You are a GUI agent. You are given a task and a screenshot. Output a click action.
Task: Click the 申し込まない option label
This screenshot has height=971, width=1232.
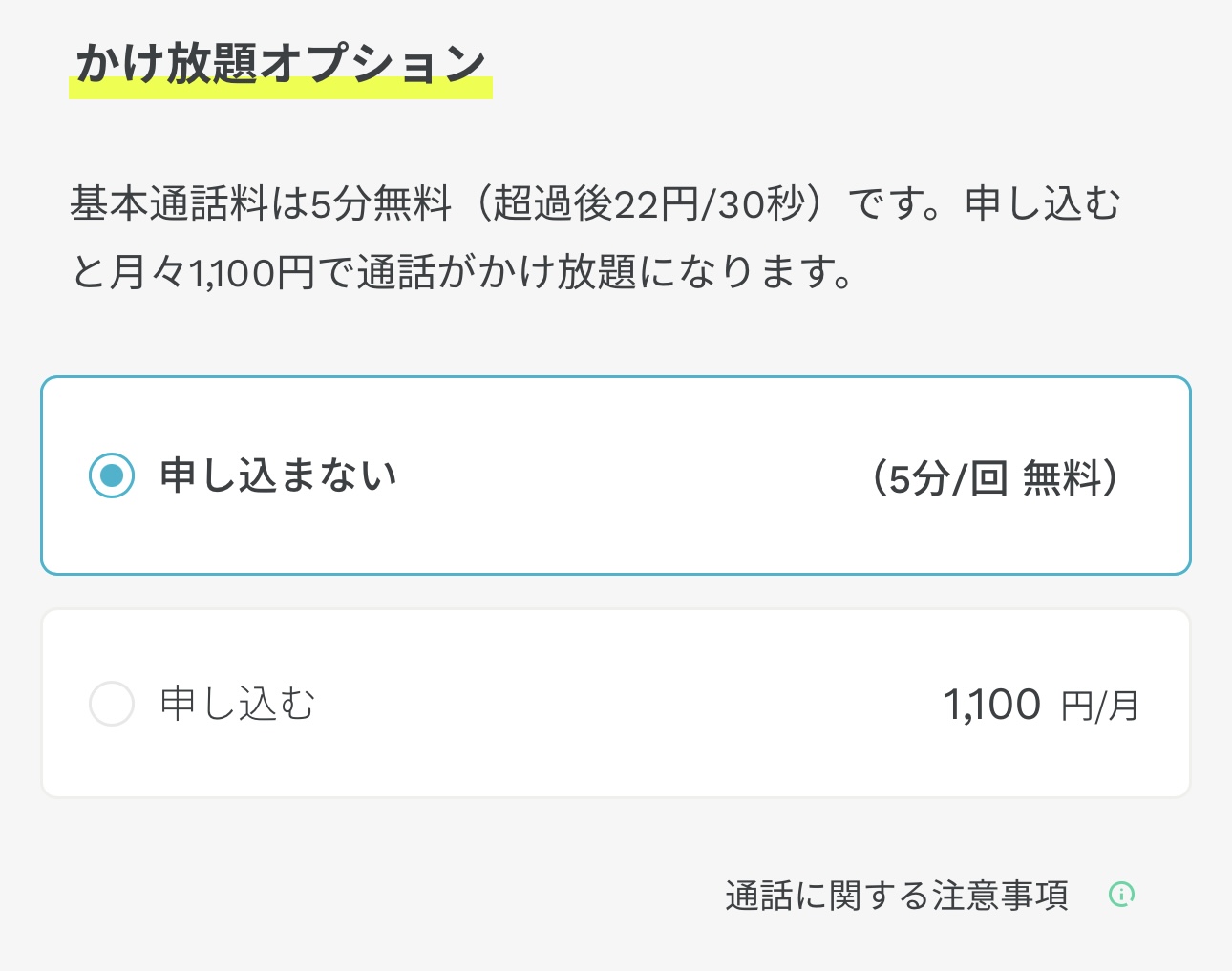(278, 475)
